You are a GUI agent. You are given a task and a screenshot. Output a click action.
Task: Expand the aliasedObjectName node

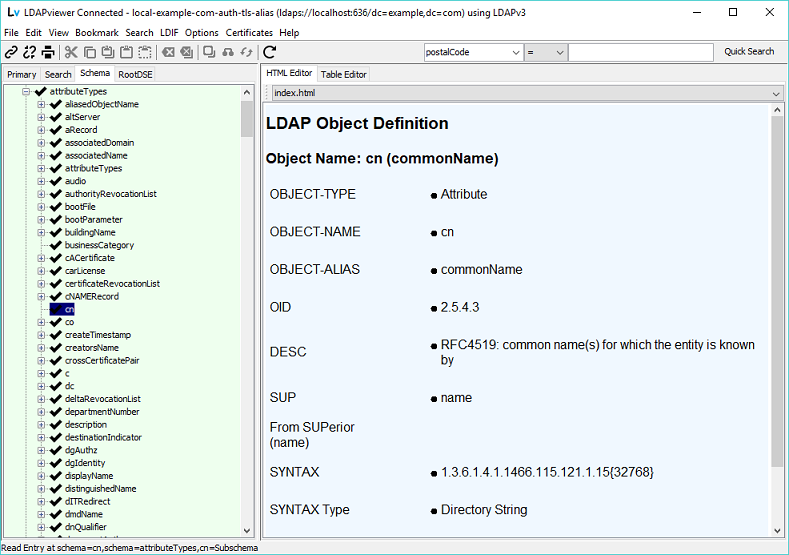tap(41, 104)
